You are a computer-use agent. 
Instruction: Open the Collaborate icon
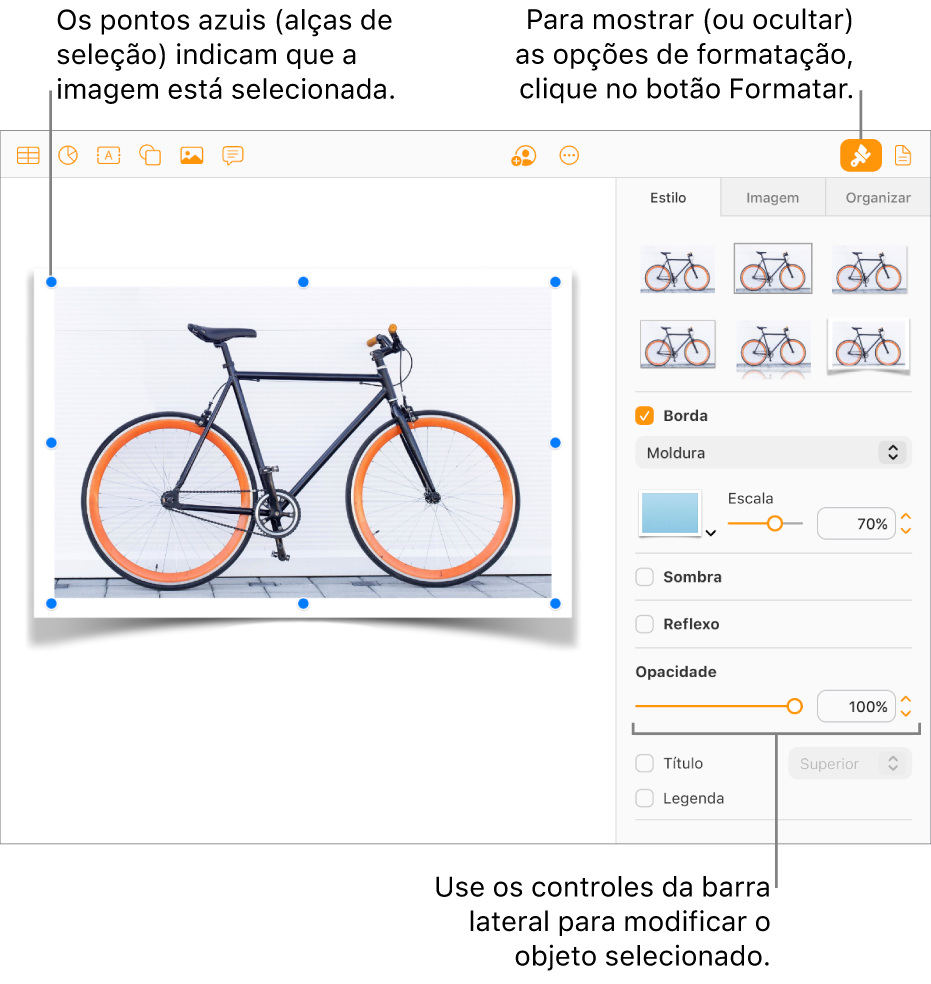click(x=524, y=156)
